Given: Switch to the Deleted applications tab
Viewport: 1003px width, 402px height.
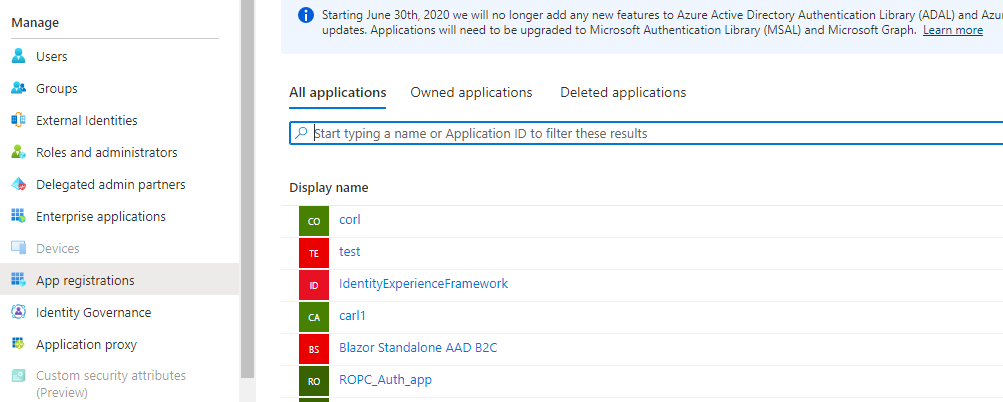Looking at the screenshot, I should click(623, 92).
